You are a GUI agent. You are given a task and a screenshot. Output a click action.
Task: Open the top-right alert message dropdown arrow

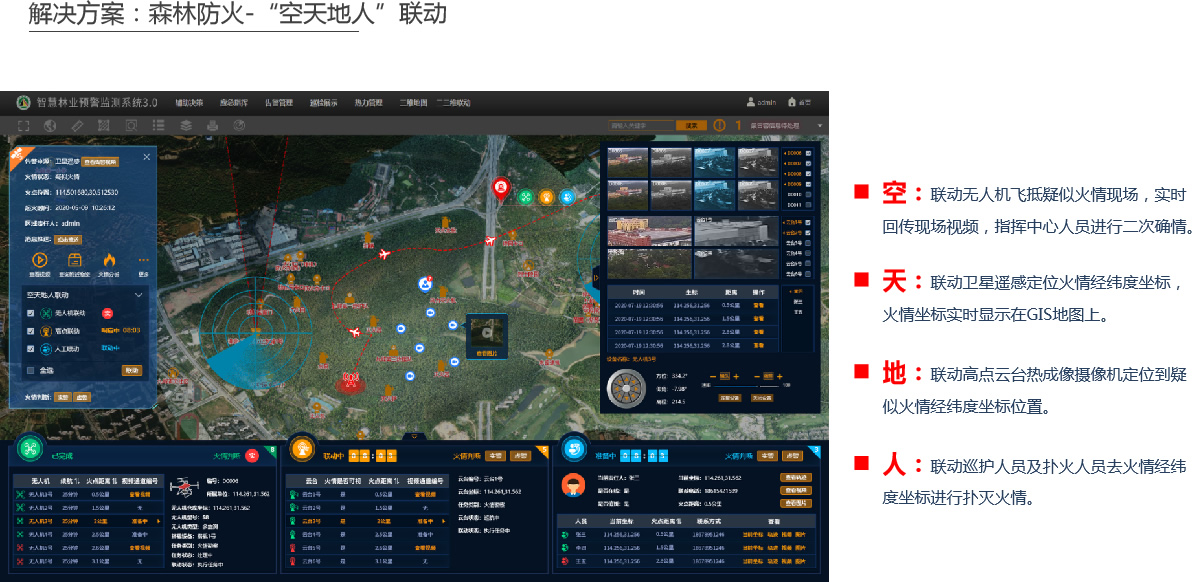820,125
